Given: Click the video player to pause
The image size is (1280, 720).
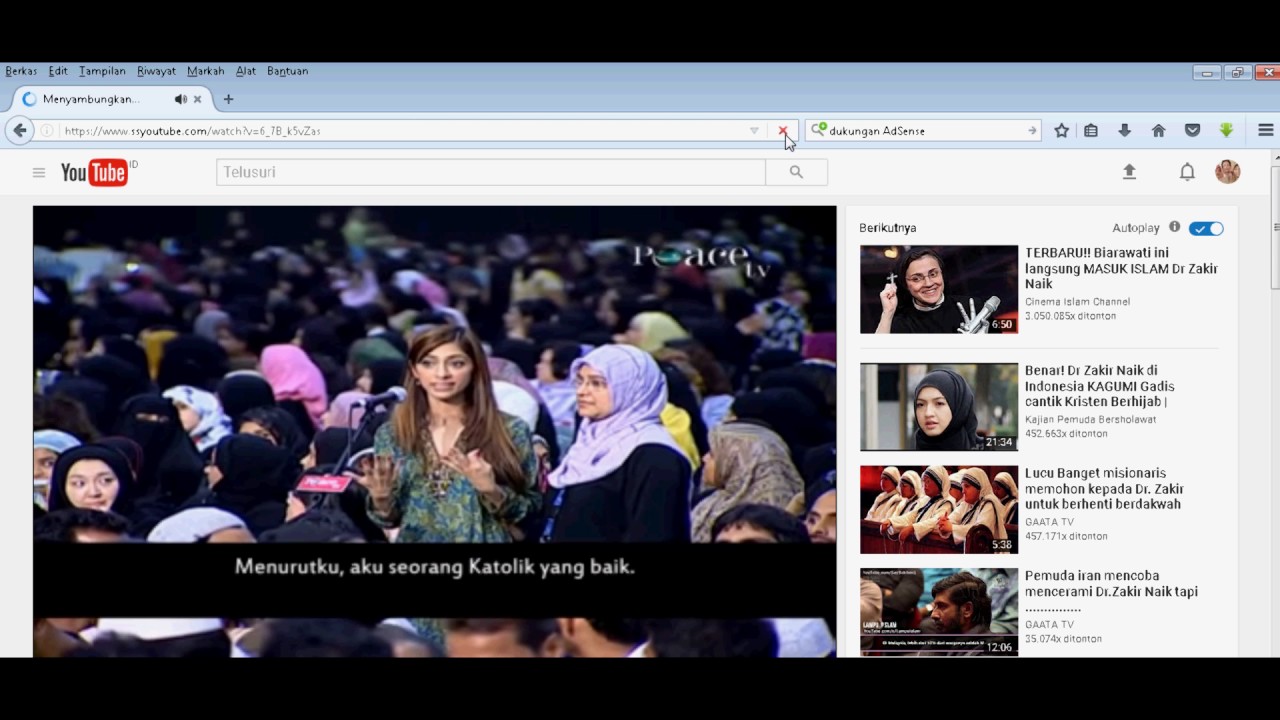Looking at the screenshot, I should (x=434, y=431).
